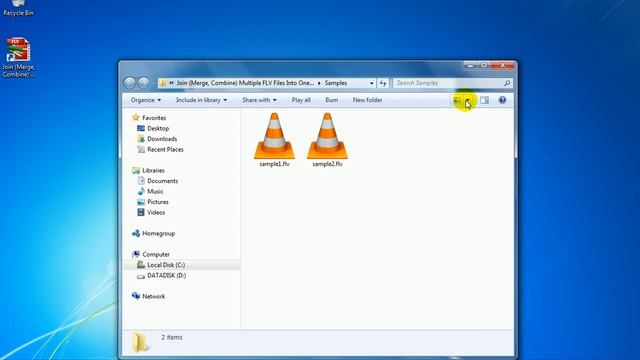Open the Share with menu
The image size is (640, 360).
click(x=259, y=100)
